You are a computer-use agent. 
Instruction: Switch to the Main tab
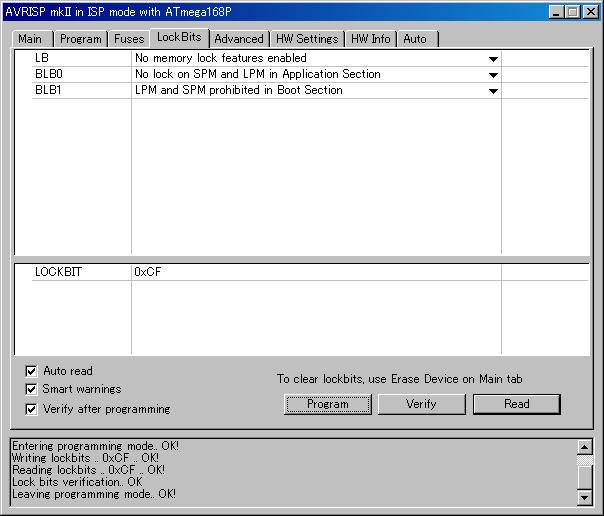[x=32, y=39]
